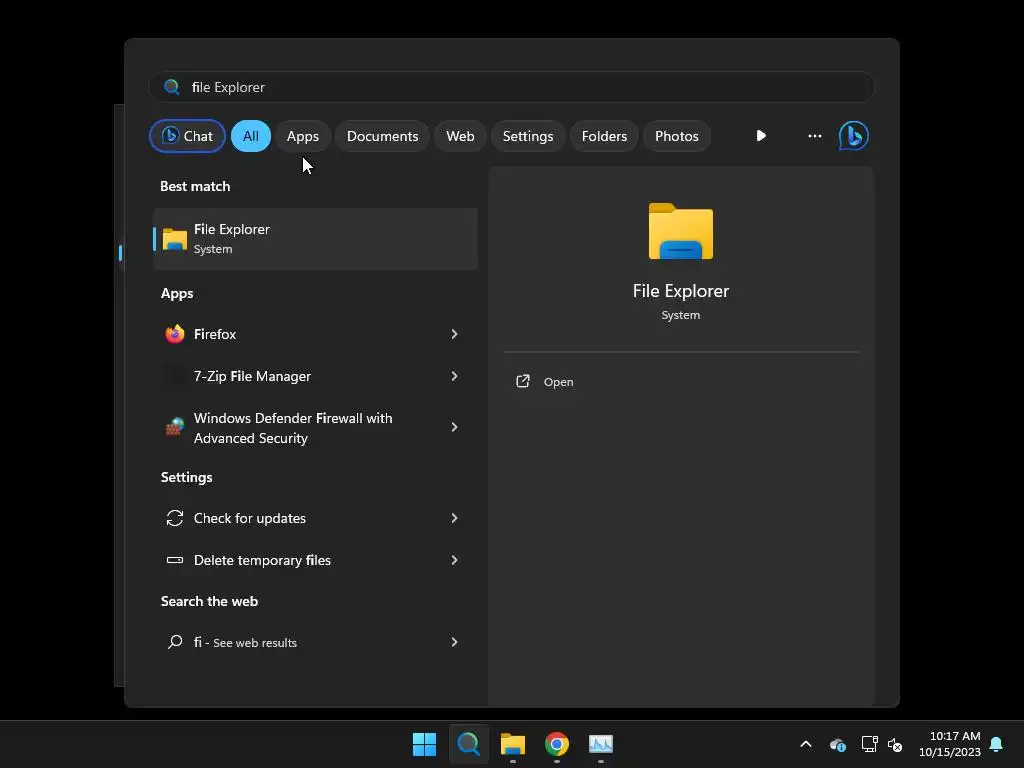Expand Delete temporary files chevron

pos(455,560)
